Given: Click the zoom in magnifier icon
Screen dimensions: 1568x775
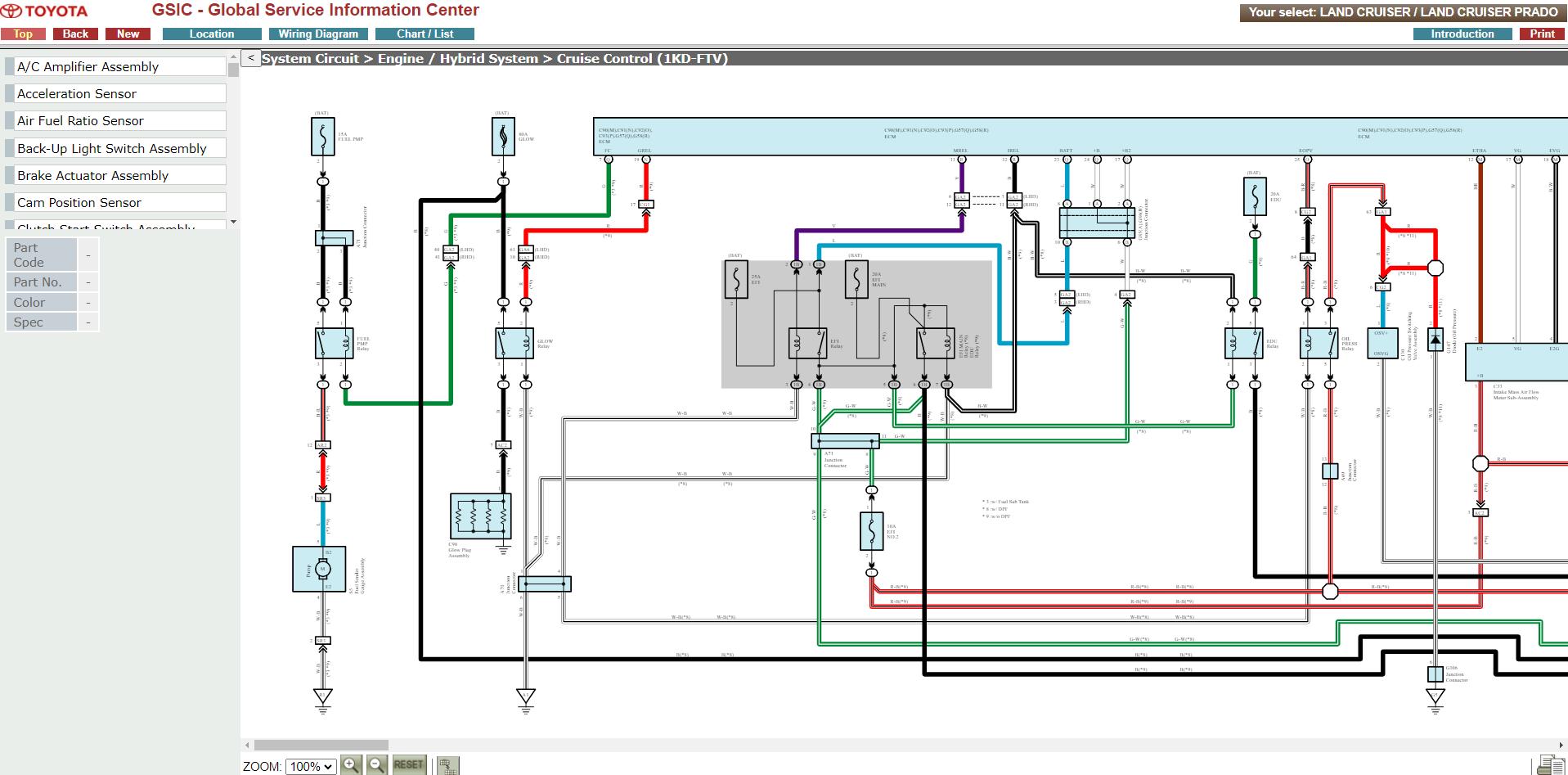Looking at the screenshot, I should tap(350, 765).
